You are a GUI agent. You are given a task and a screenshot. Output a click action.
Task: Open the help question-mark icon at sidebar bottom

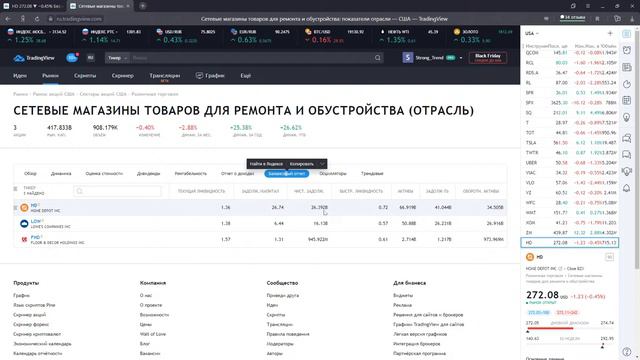(x=627, y=351)
